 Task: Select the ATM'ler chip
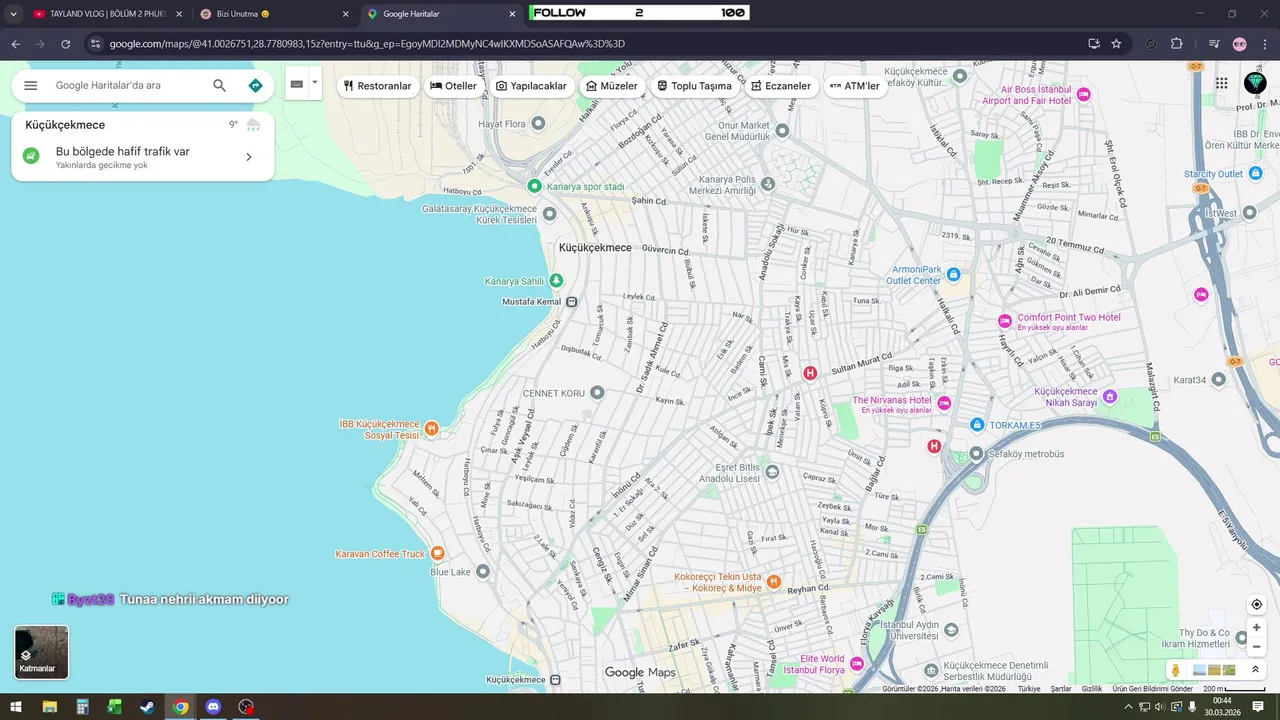855,86
